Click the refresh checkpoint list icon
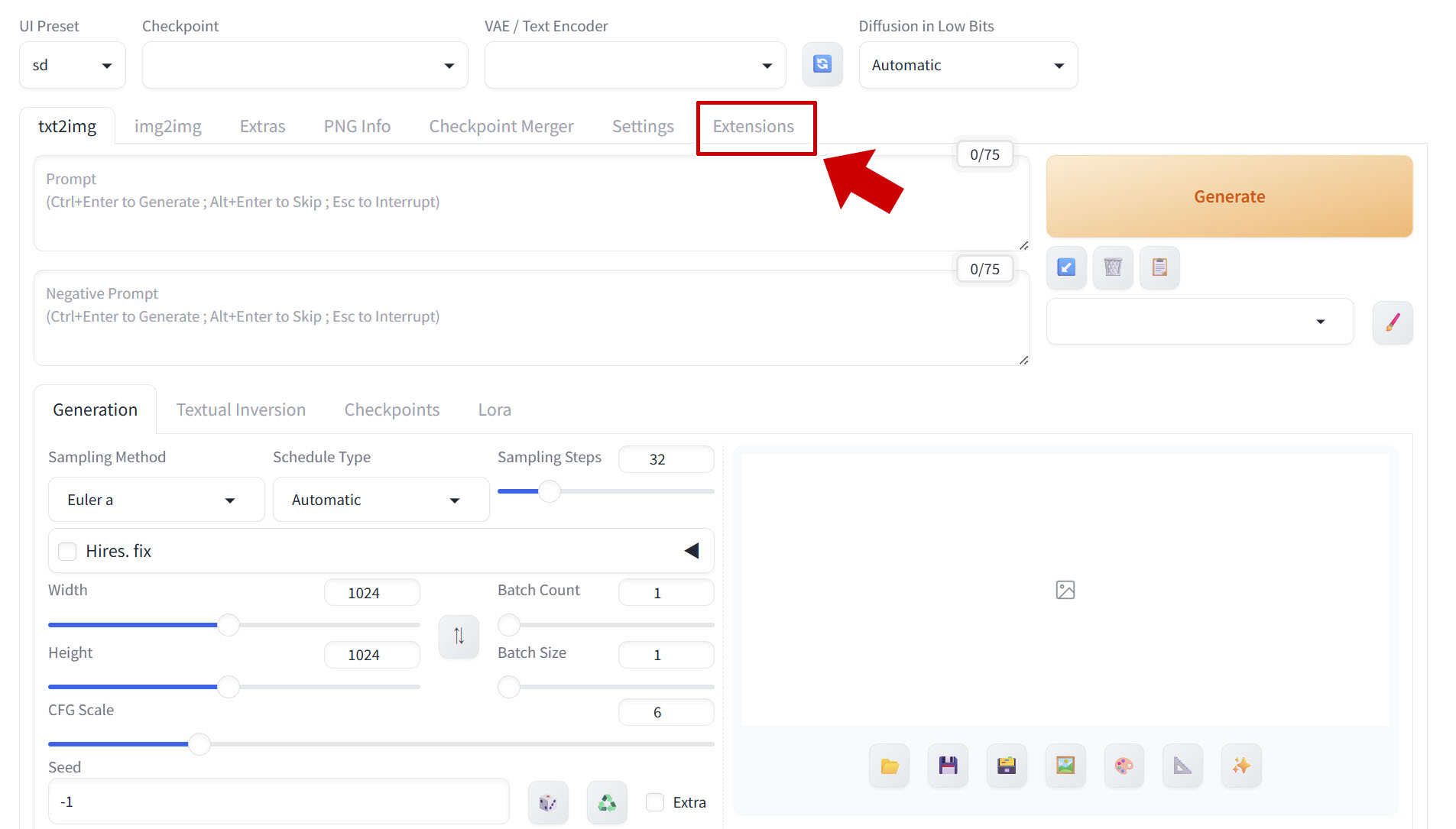The height and width of the screenshot is (829, 1456). pos(822,64)
